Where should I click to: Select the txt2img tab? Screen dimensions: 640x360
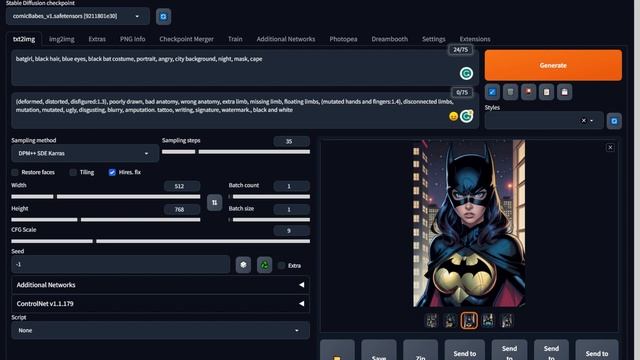[x=24, y=39]
